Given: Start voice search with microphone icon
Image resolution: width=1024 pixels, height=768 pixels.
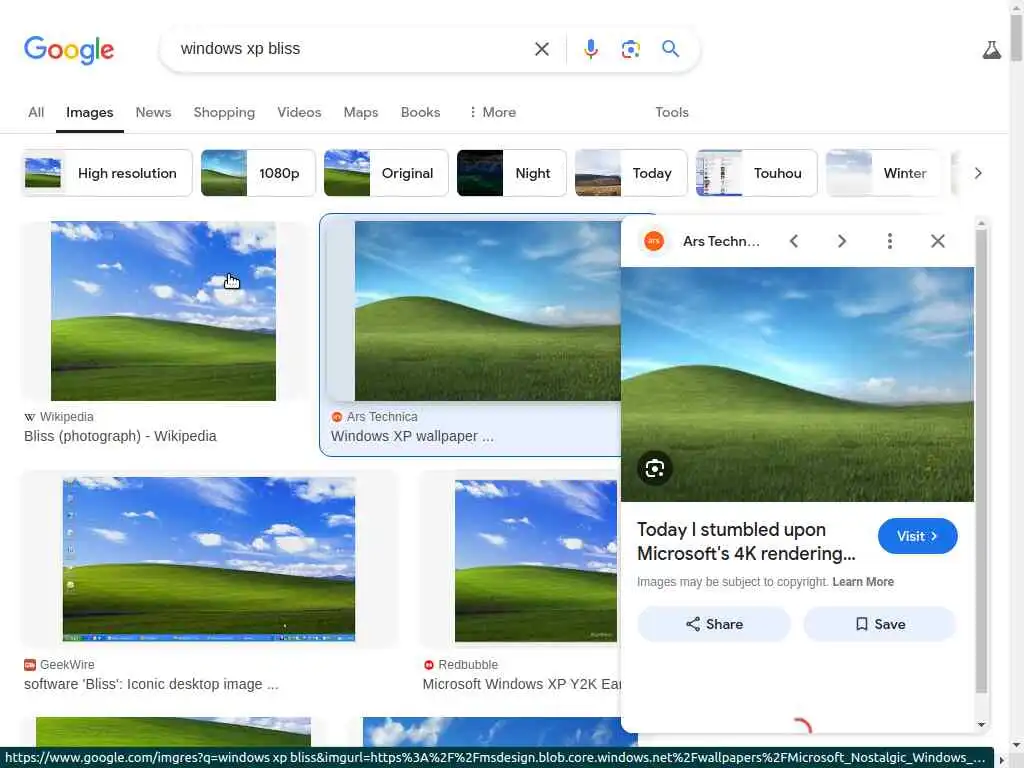Looking at the screenshot, I should [590, 49].
